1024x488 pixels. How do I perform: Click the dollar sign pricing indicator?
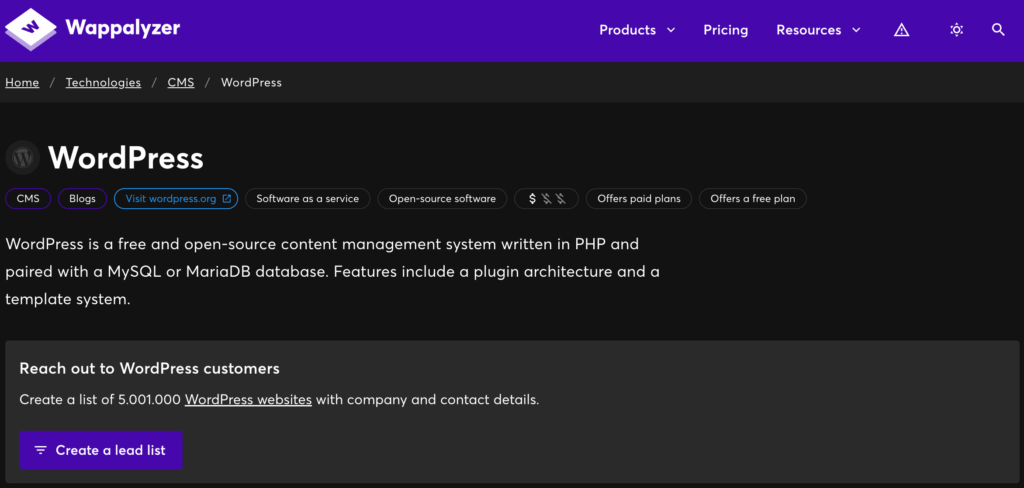(533, 199)
